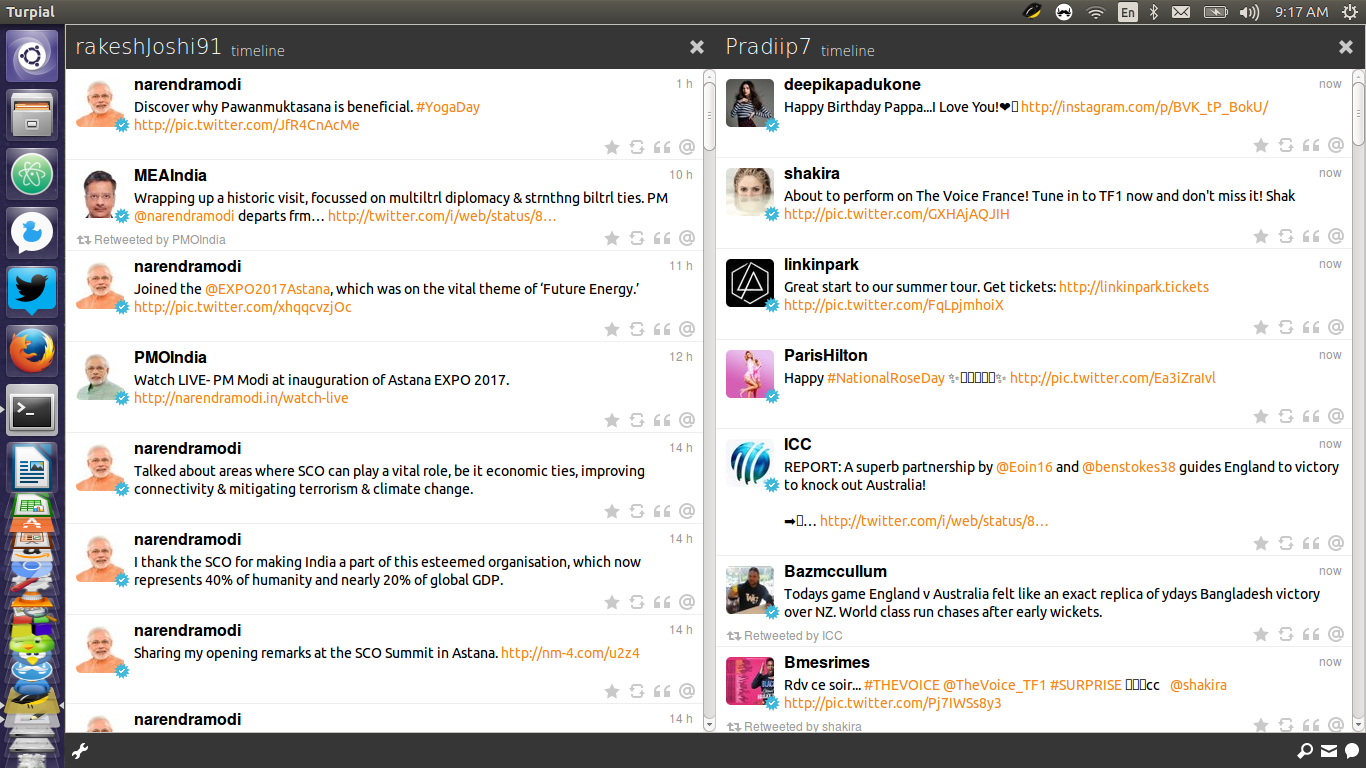Quote the EXPO2017Astana 'Future Energy' tweet

click(662, 329)
